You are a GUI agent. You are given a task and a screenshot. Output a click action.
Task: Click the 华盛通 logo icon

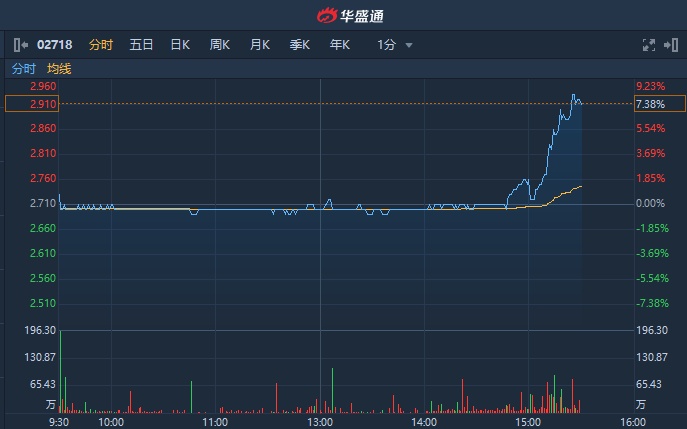pyautogui.click(x=328, y=15)
